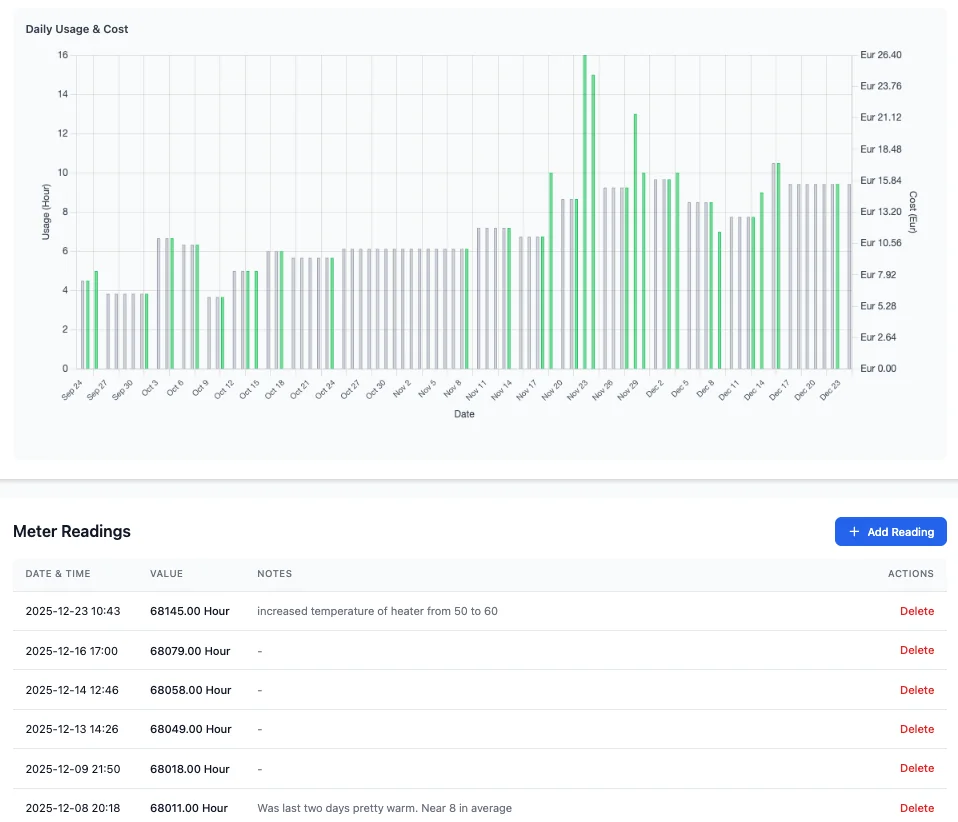Click the green bar reaching 13 near Nov 29
Viewport: 958px width, 822px height.
635,241
